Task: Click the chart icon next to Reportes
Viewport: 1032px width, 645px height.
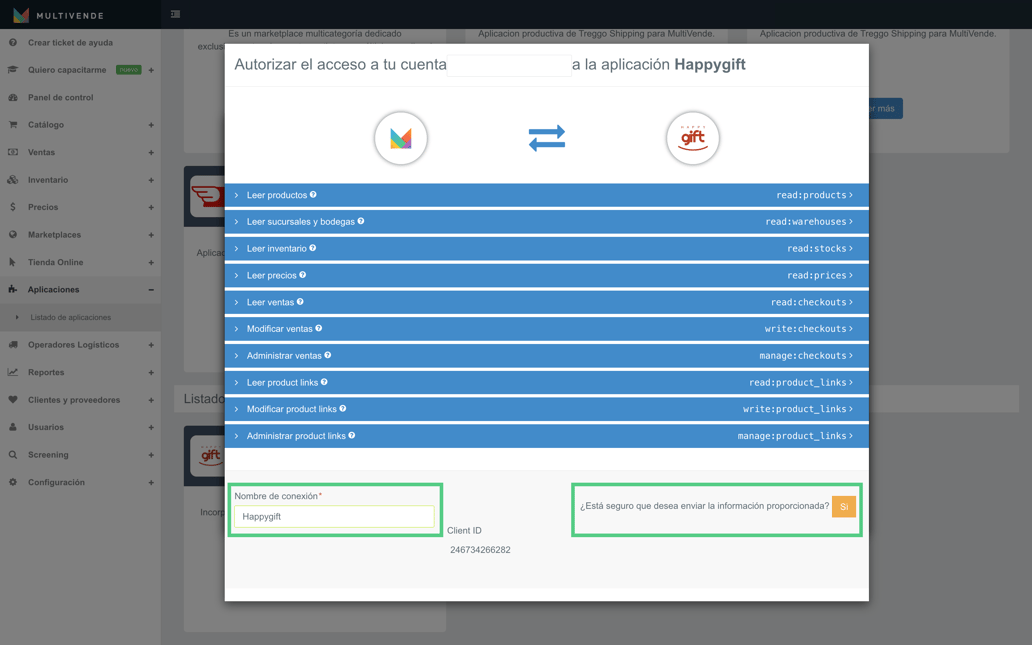Action: (13, 372)
